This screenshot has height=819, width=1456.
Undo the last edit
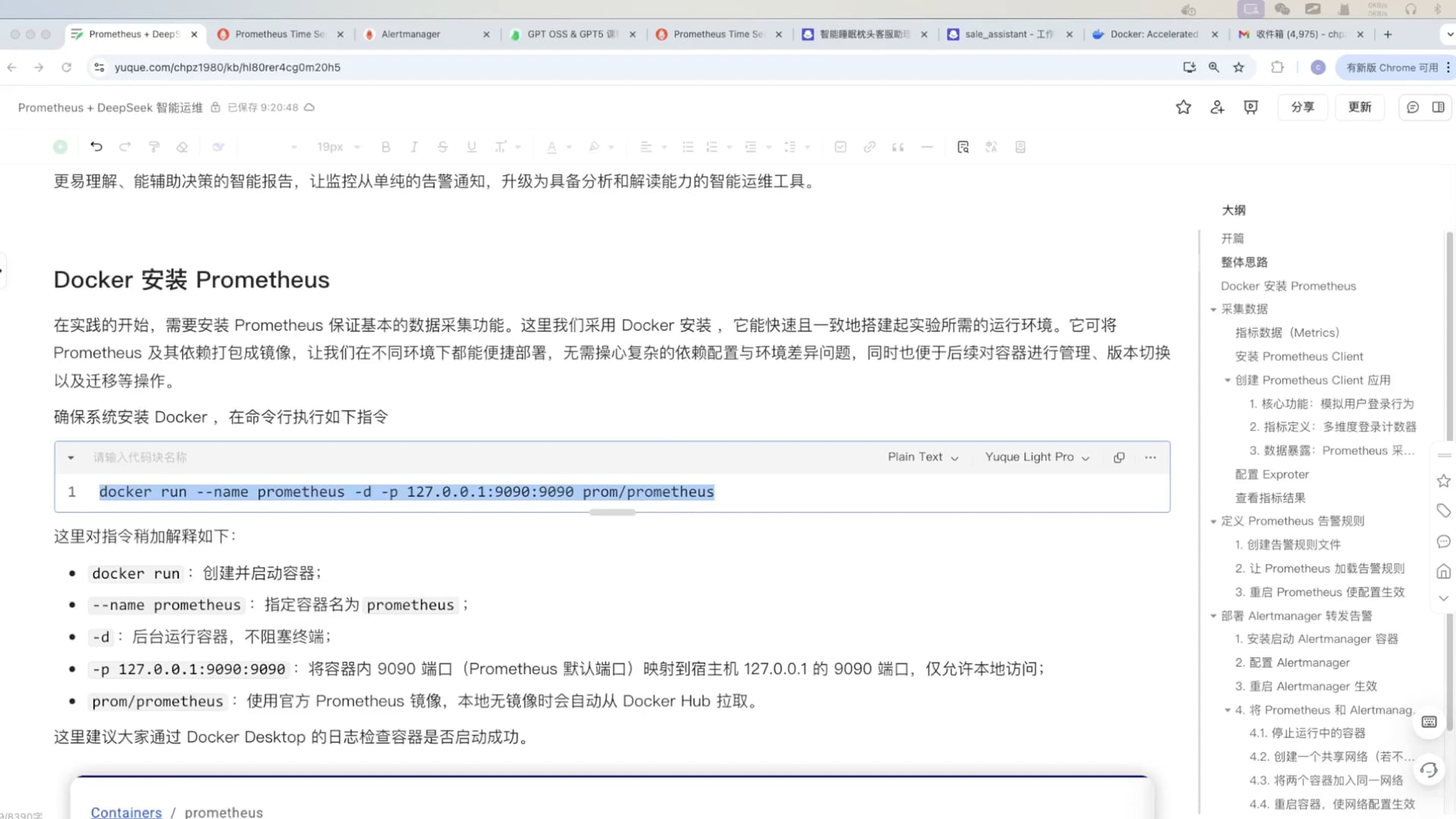tap(96, 146)
